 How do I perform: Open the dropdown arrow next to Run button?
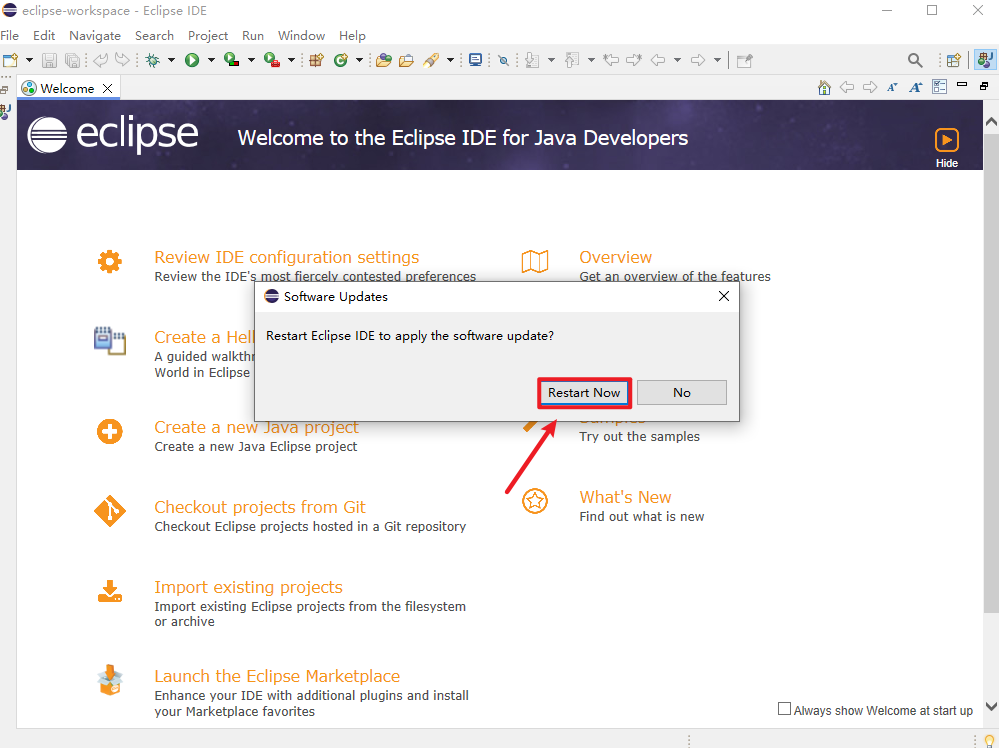[x=210, y=60]
